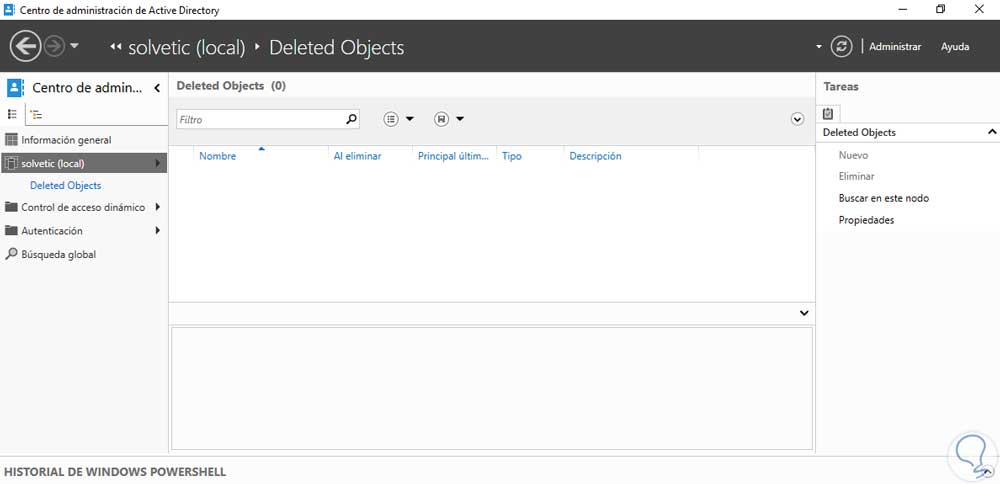Open the Ayuda menu
Screen dimensions: 1000x484
point(955,47)
